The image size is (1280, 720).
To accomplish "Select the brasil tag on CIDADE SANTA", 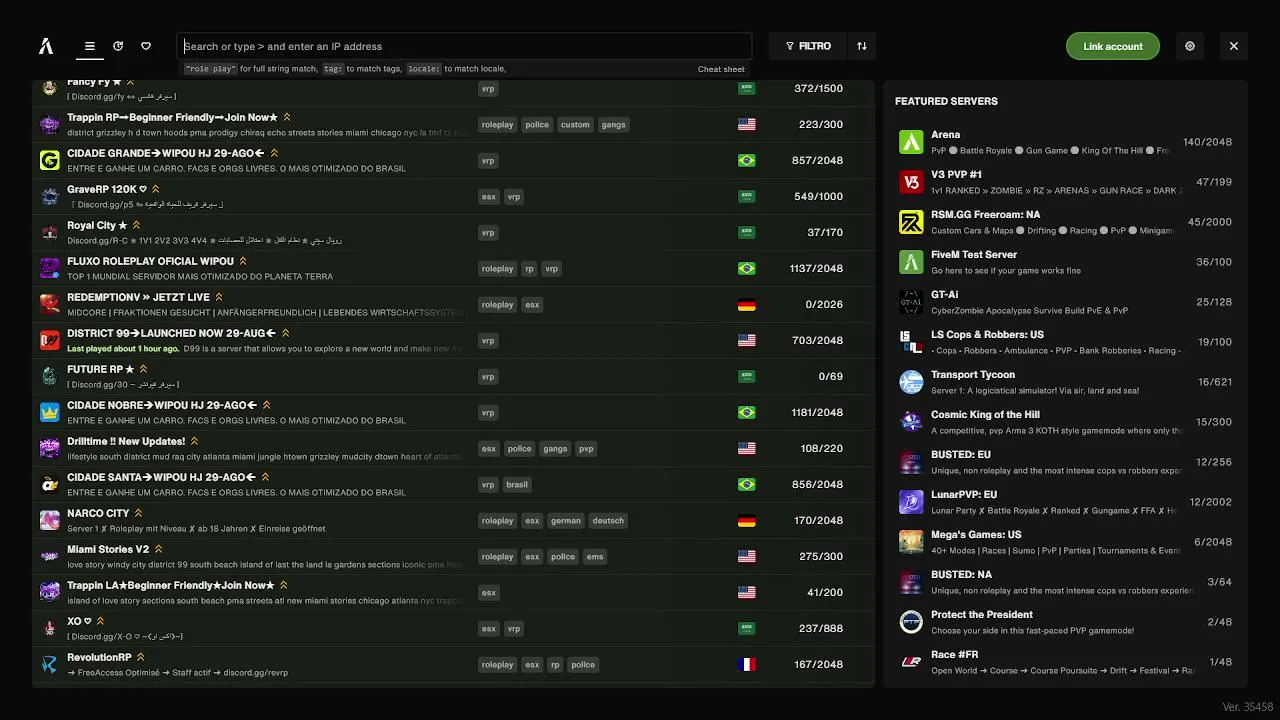I will click(x=517, y=484).
